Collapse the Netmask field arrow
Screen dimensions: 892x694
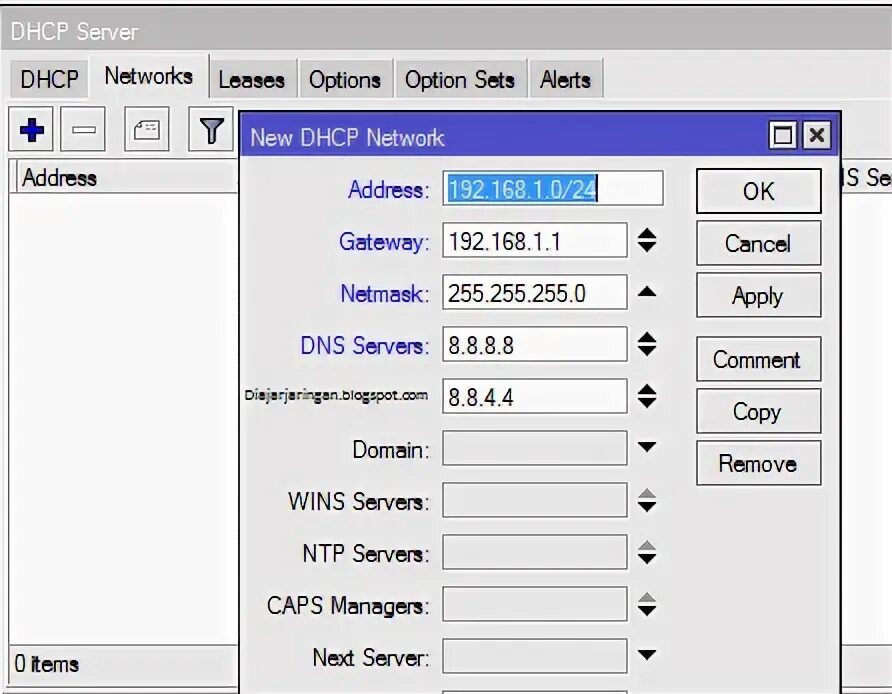(x=647, y=292)
